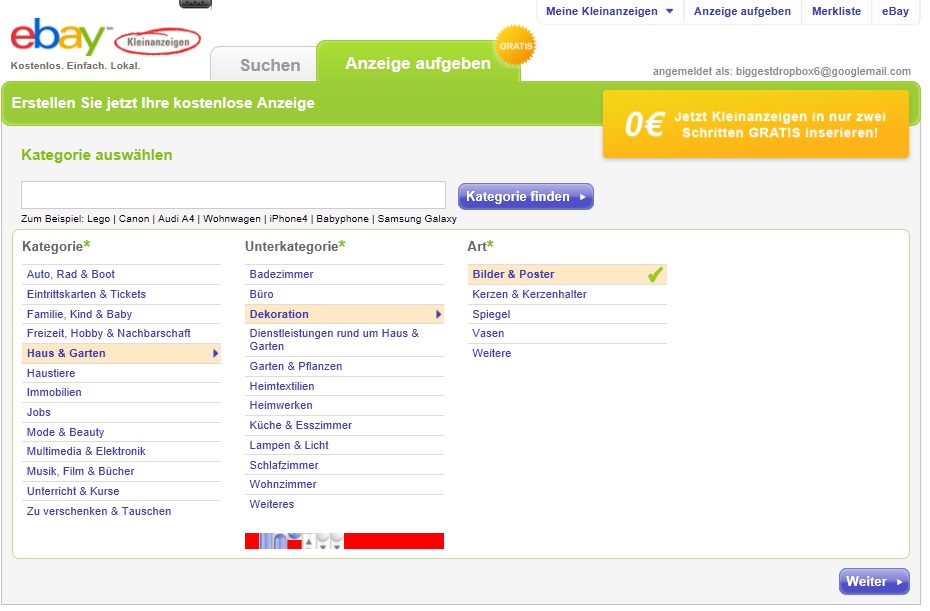The width and height of the screenshot is (930, 611).
Task: Click the arrow next to Dekoration
Action: [x=438, y=314]
